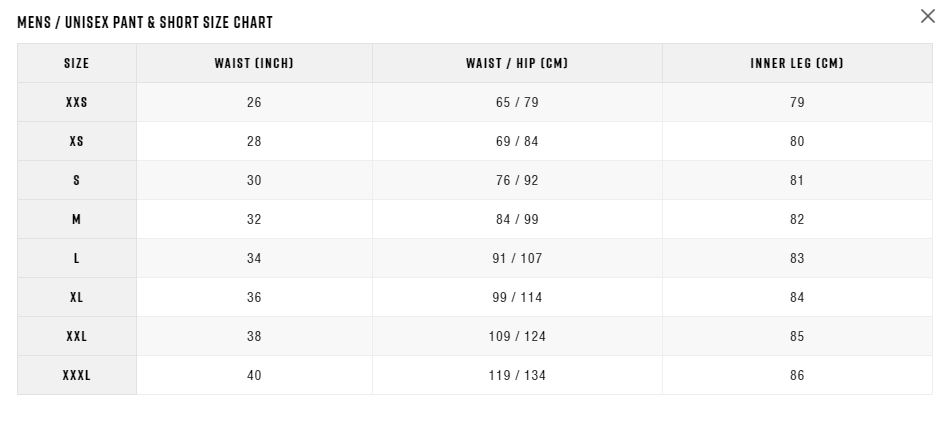The width and height of the screenshot is (949, 443).
Task: Select the L size row label
Action: (x=77, y=258)
